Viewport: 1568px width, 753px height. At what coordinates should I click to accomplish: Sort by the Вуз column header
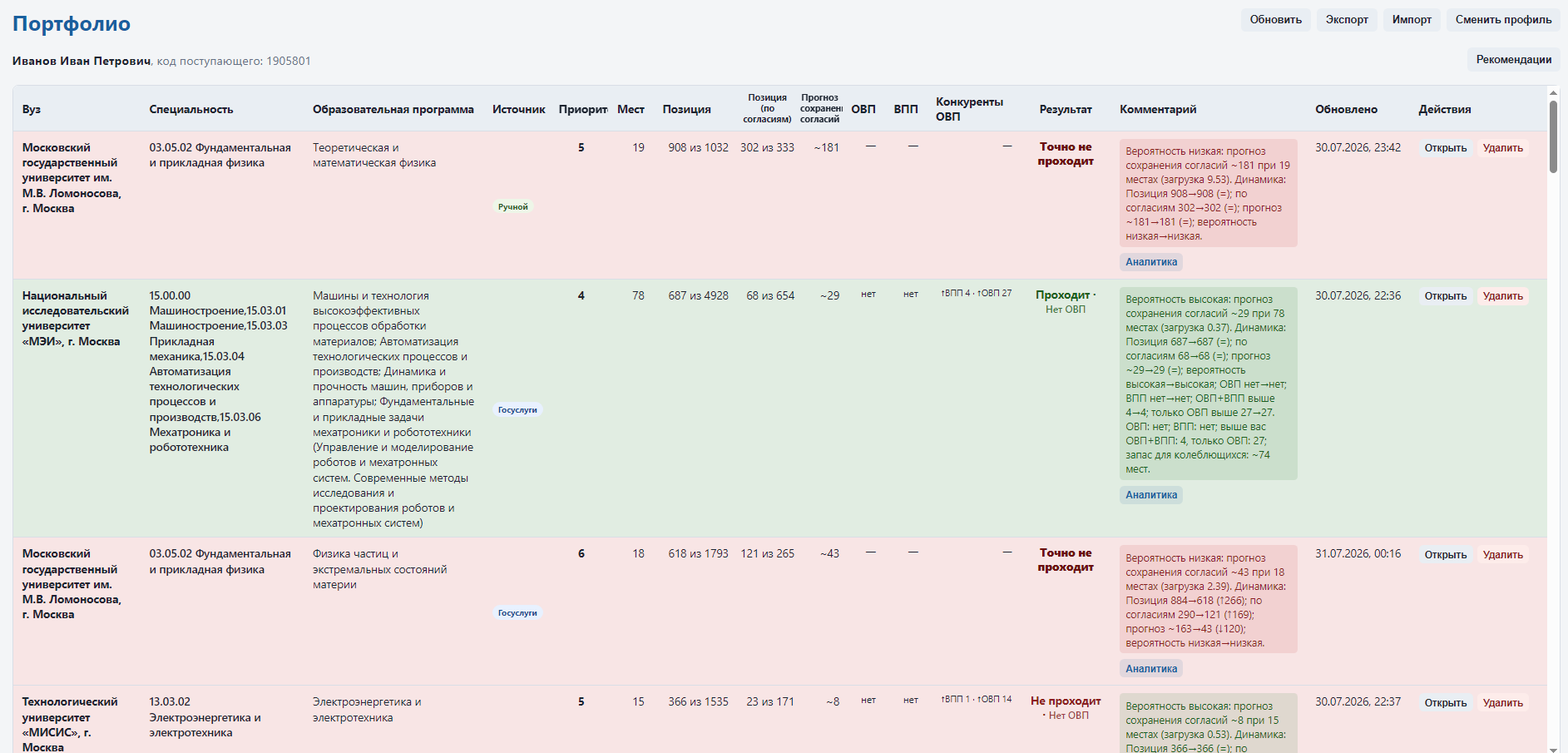pos(32,109)
